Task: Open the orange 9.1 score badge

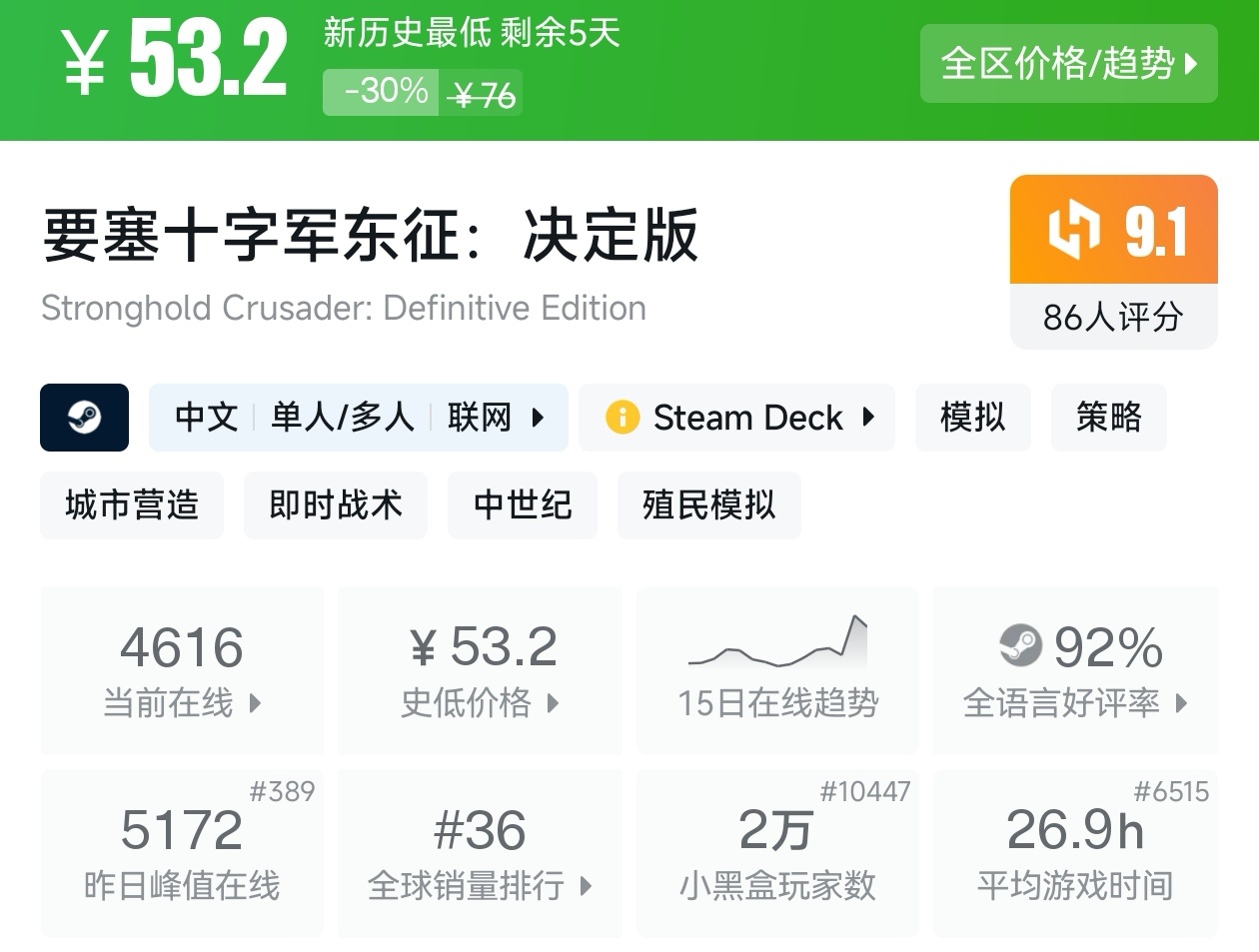Action: [x=1113, y=230]
